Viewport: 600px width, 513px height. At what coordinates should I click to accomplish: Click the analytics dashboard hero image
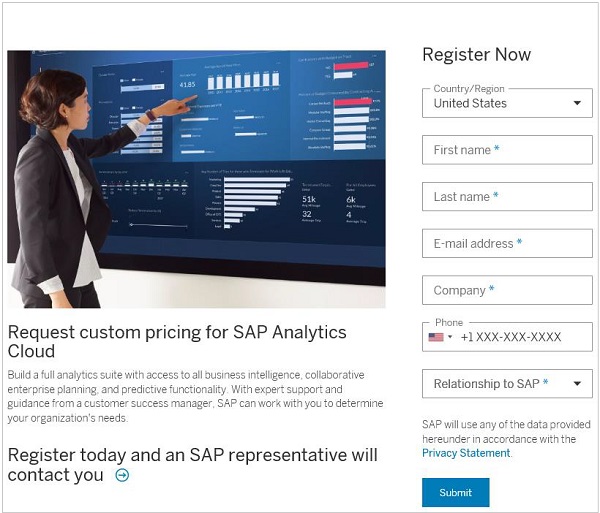coord(196,178)
